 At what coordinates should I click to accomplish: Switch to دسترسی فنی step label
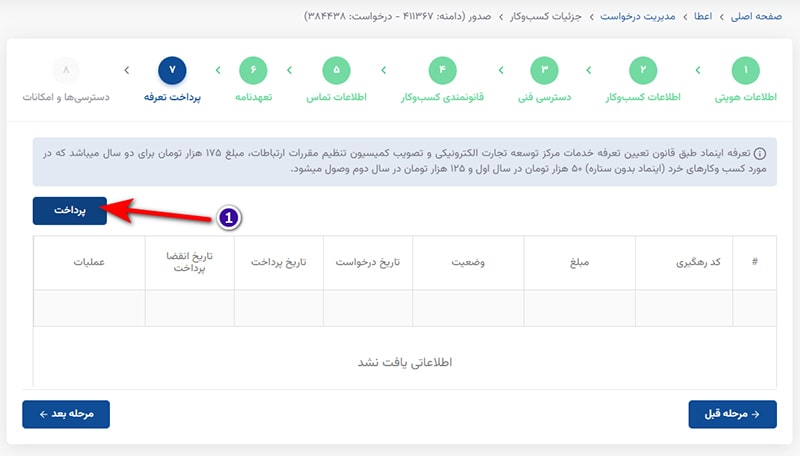coord(544,97)
